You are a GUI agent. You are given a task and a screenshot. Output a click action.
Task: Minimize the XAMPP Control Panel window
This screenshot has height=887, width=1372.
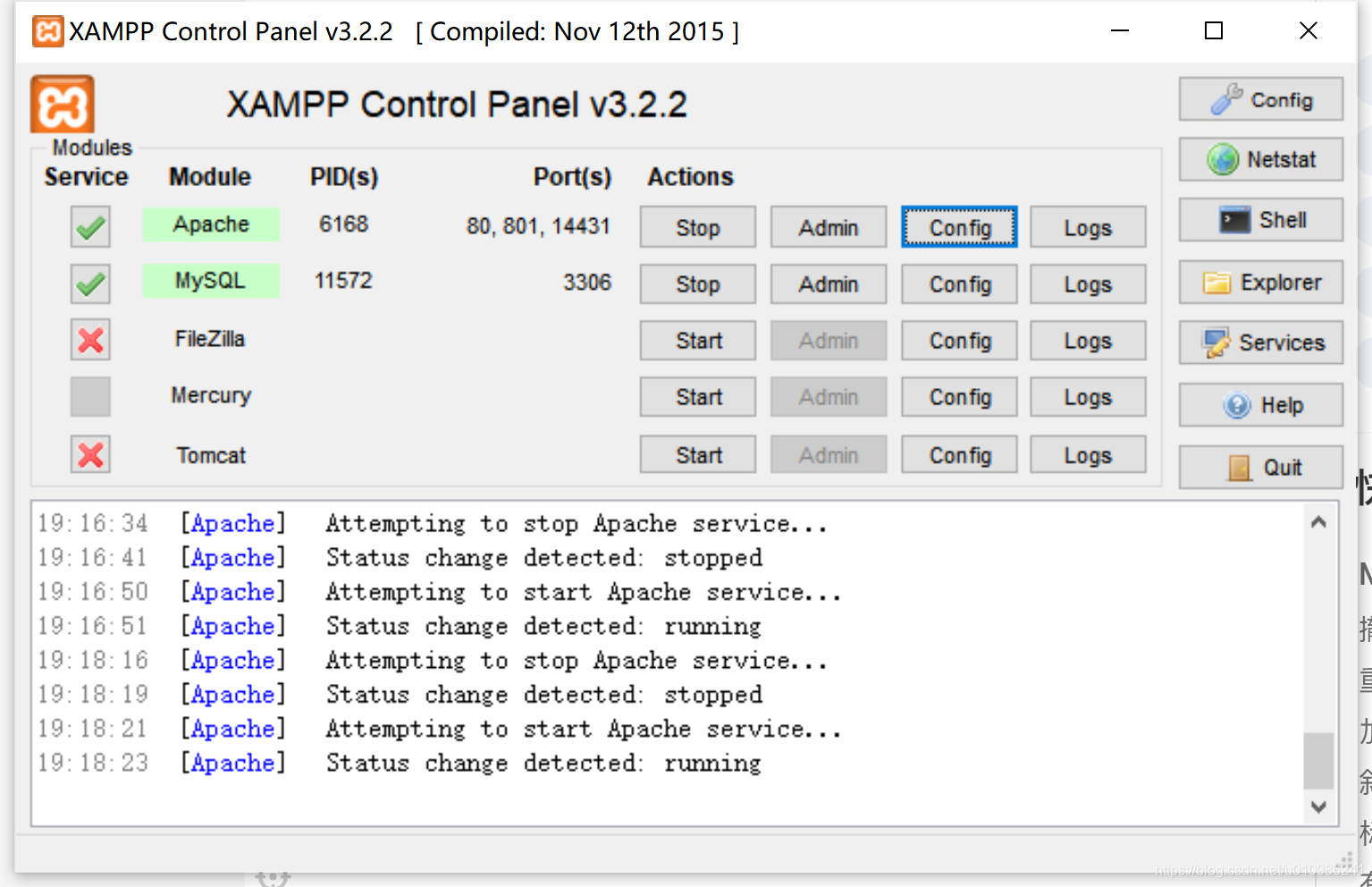click(1120, 31)
